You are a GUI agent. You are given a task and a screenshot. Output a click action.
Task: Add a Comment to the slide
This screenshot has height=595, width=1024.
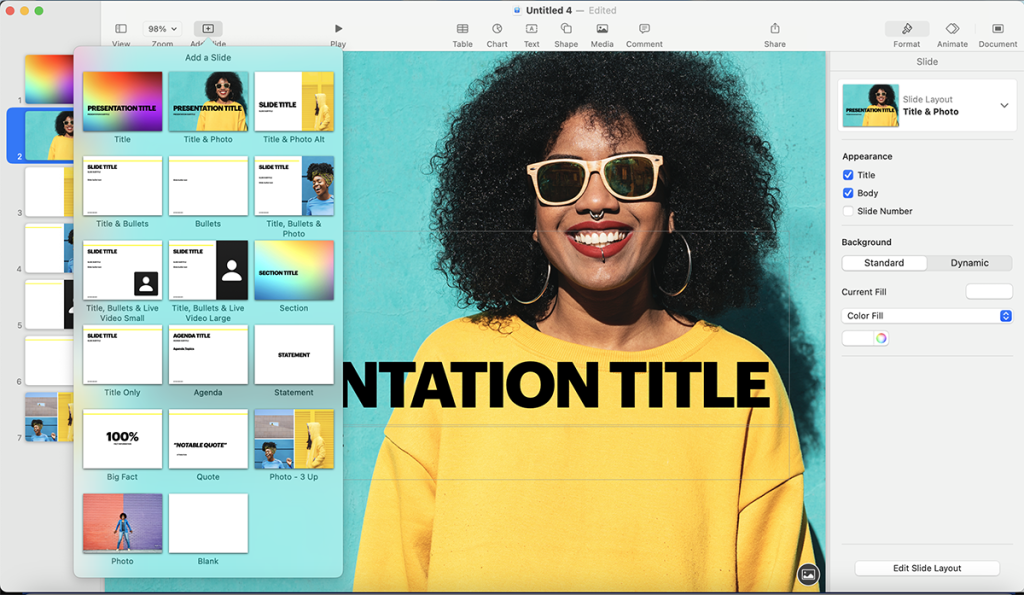pos(644,32)
